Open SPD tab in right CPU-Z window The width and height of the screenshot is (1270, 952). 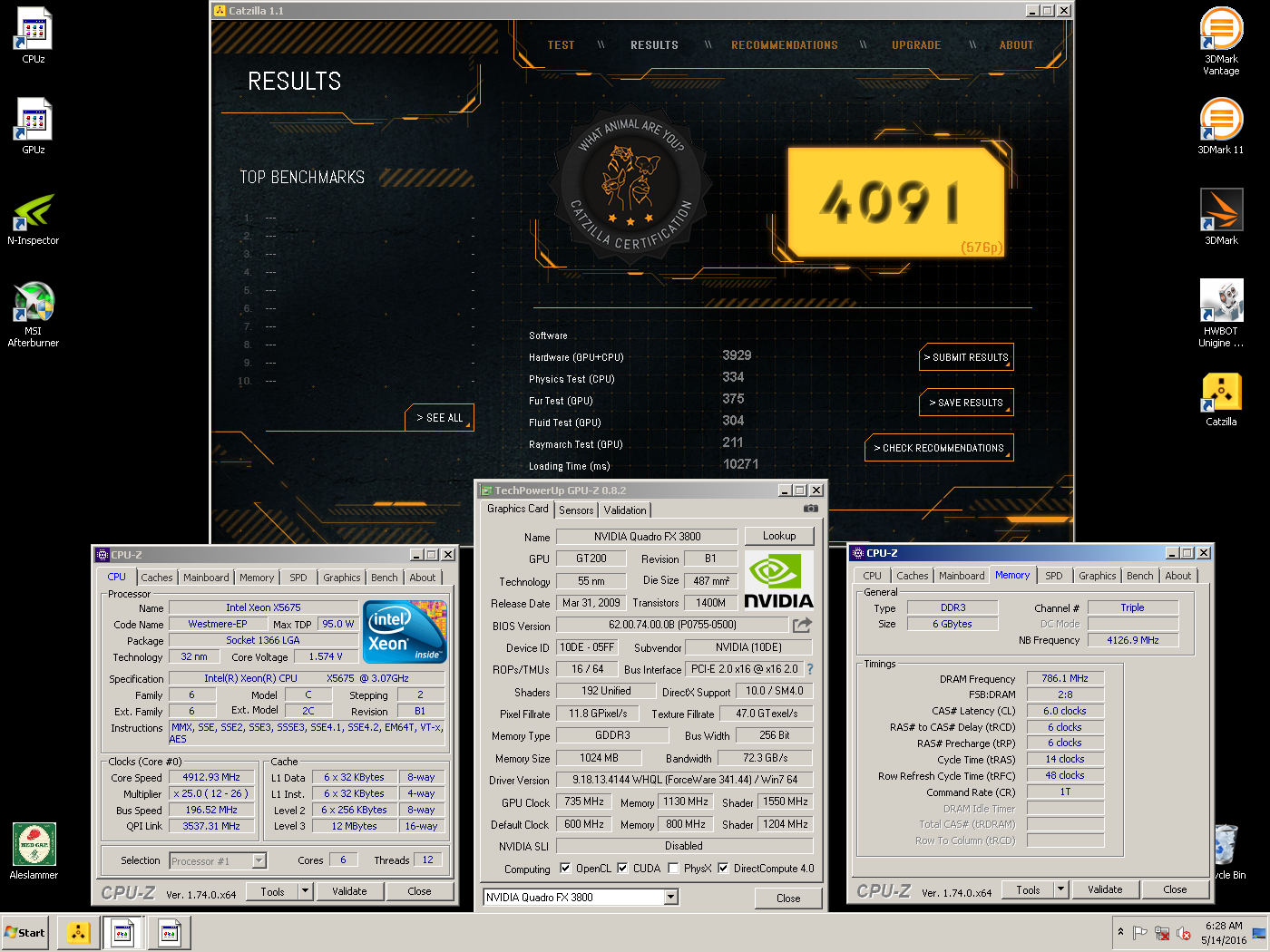(1053, 576)
